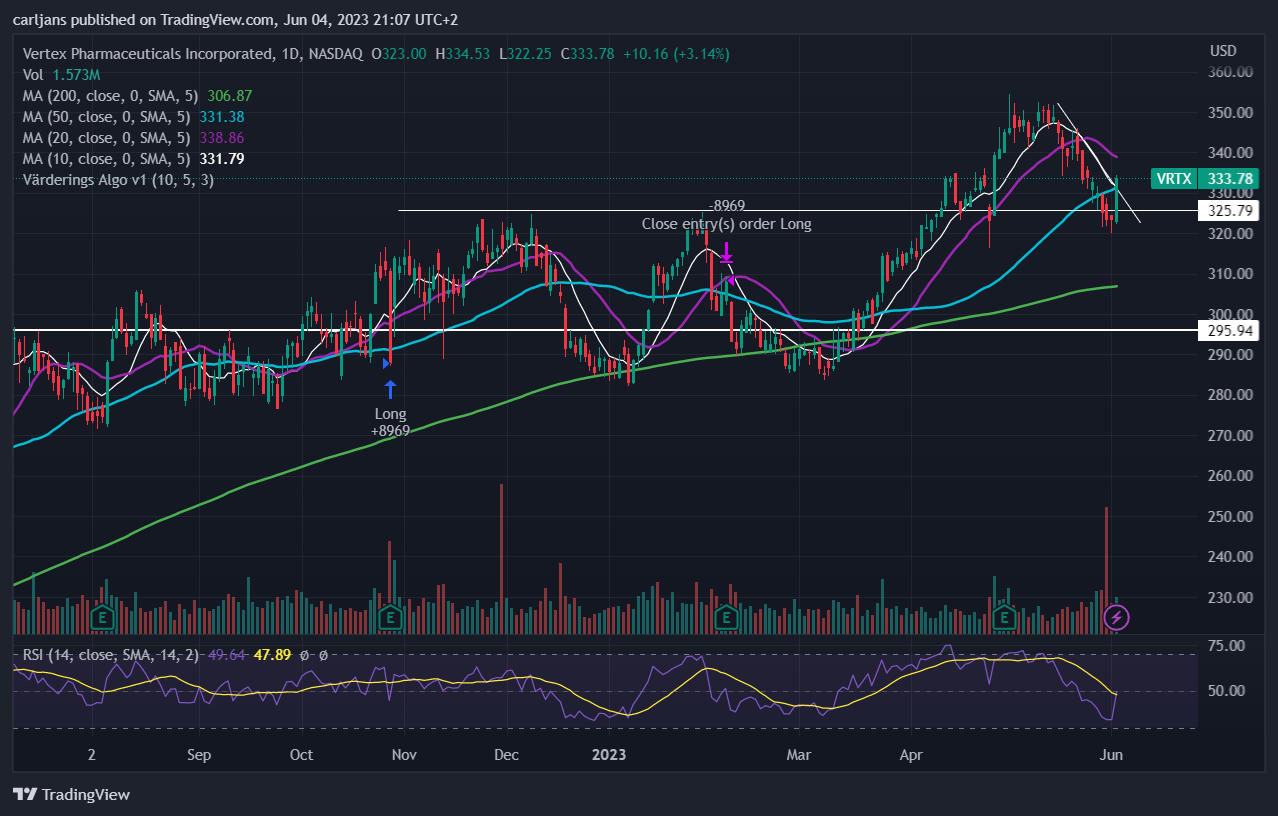Open the earnings E marker before November
1278x816 pixels.
[391, 618]
